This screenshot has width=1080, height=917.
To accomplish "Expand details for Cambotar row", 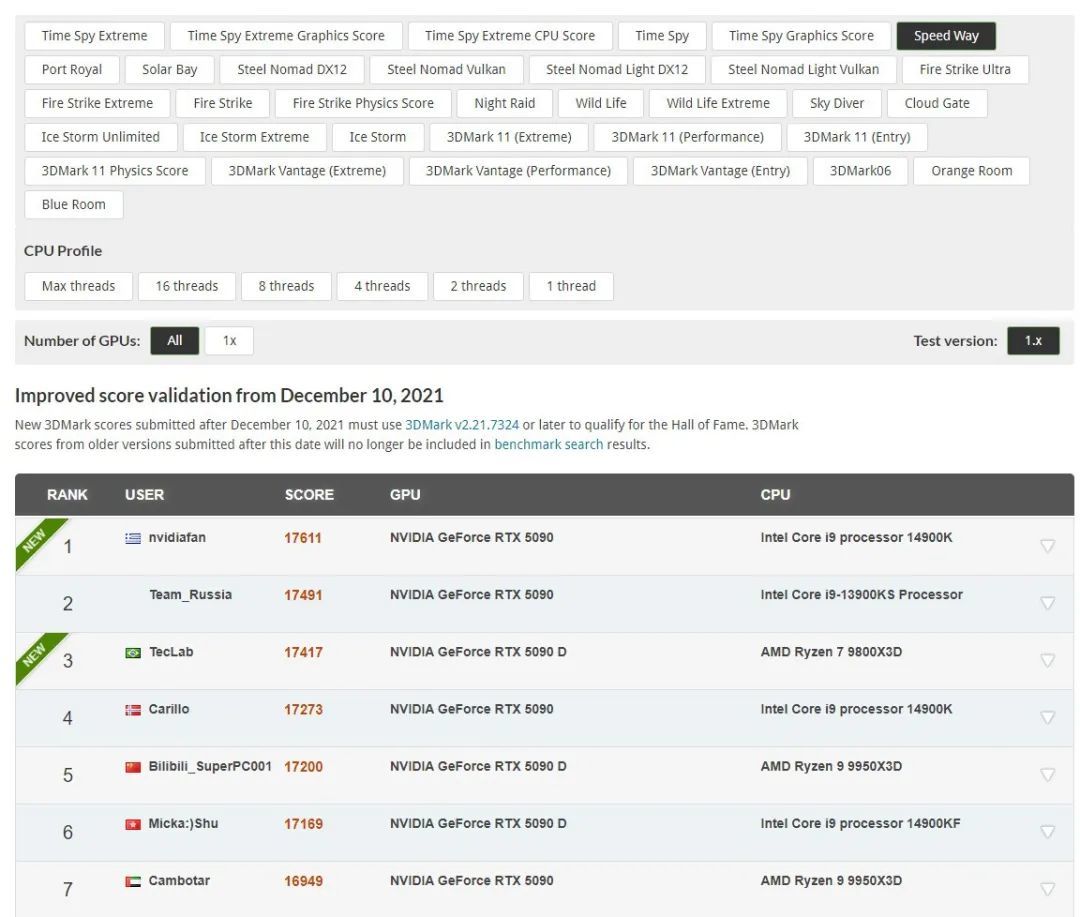I will (x=1047, y=889).
